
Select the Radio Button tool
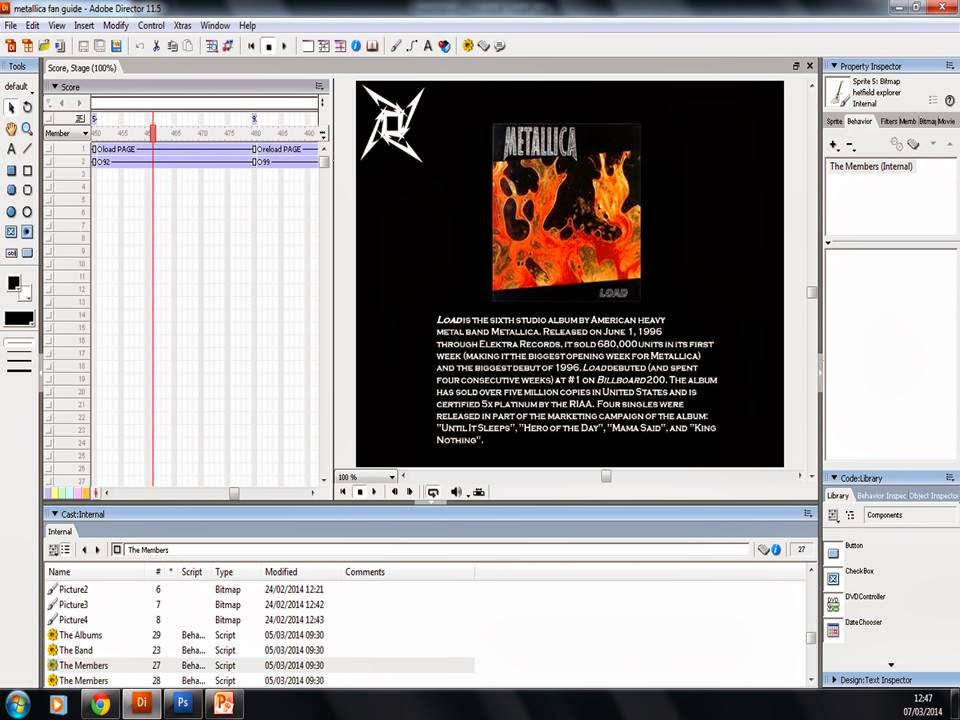28,231
